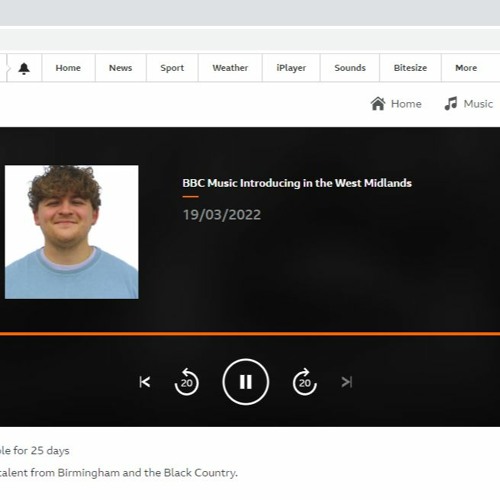Open the News section

tap(120, 68)
